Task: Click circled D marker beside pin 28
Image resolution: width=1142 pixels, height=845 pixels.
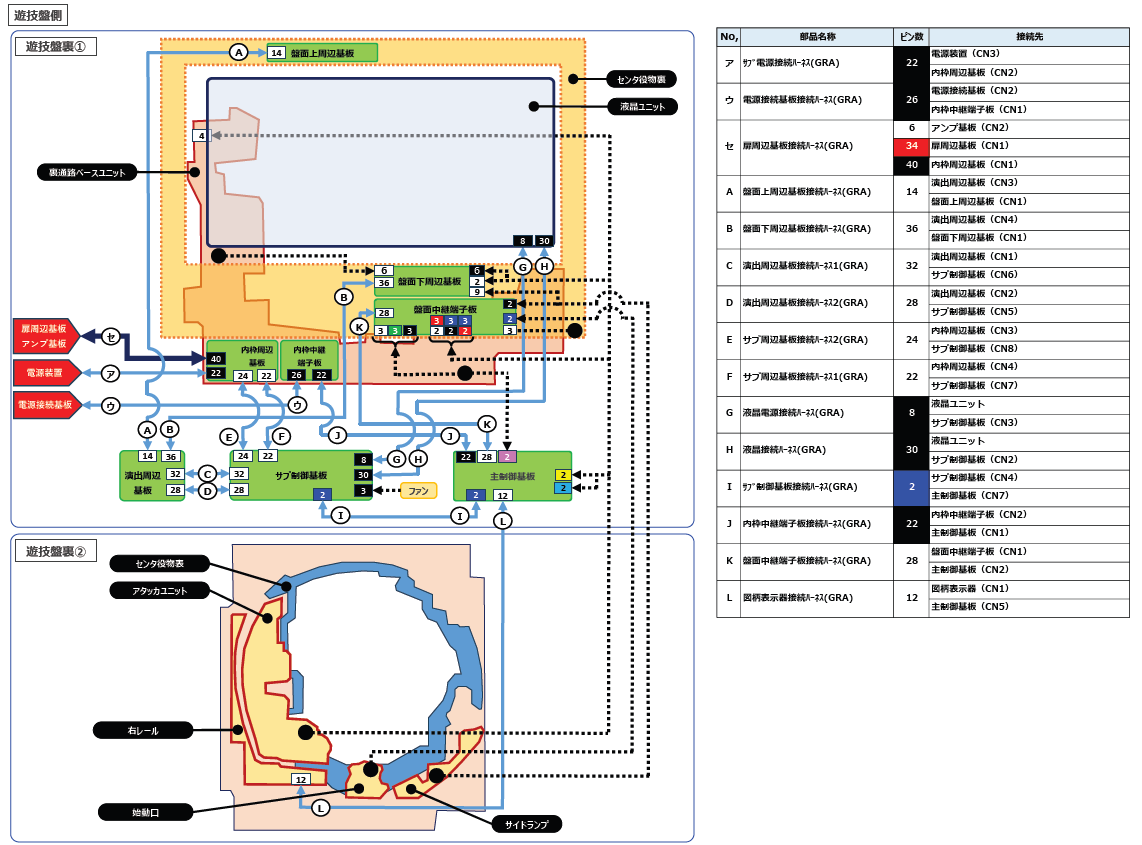Action: [x=208, y=491]
